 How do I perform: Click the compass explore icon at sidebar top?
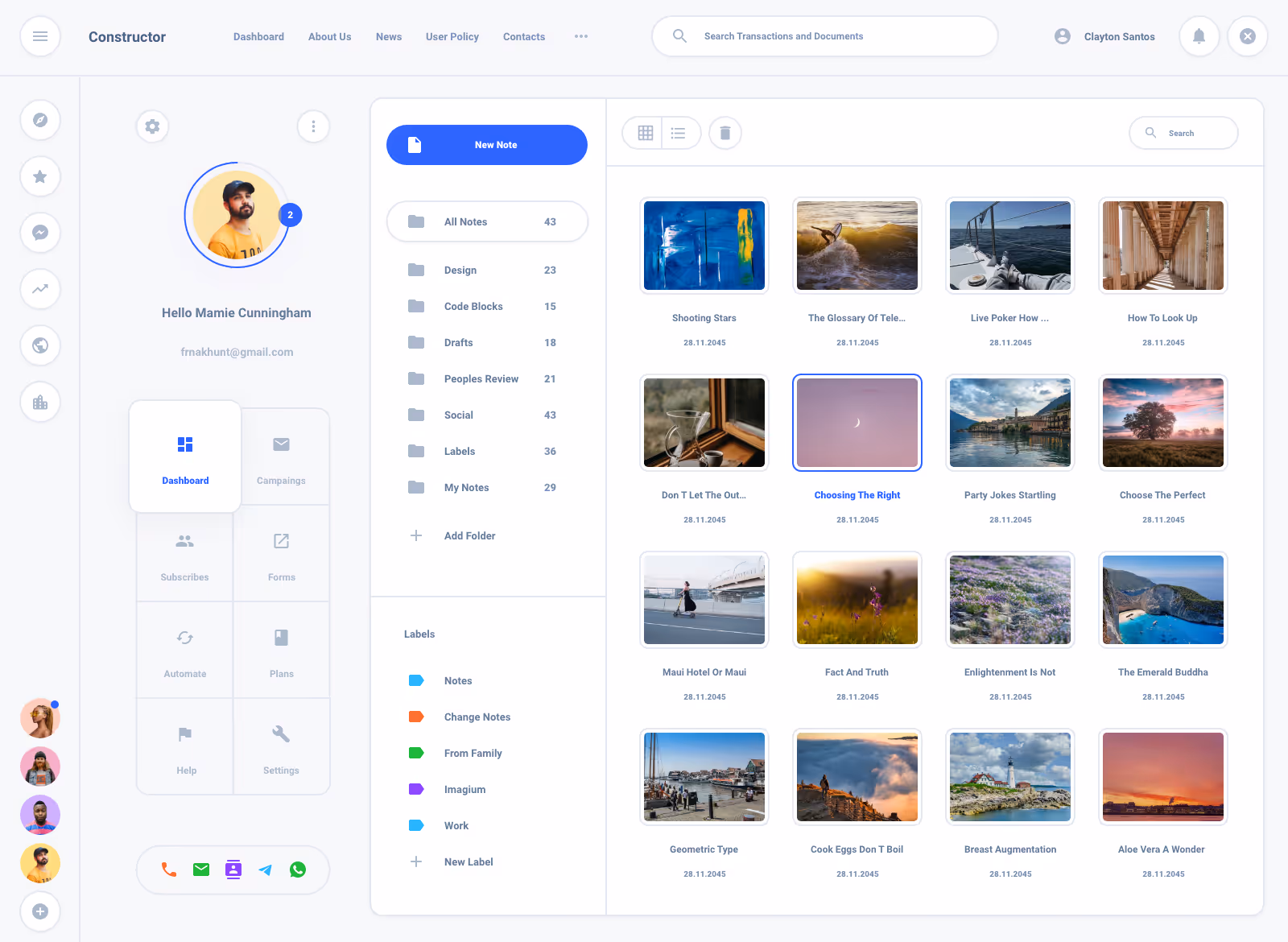tap(40, 120)
